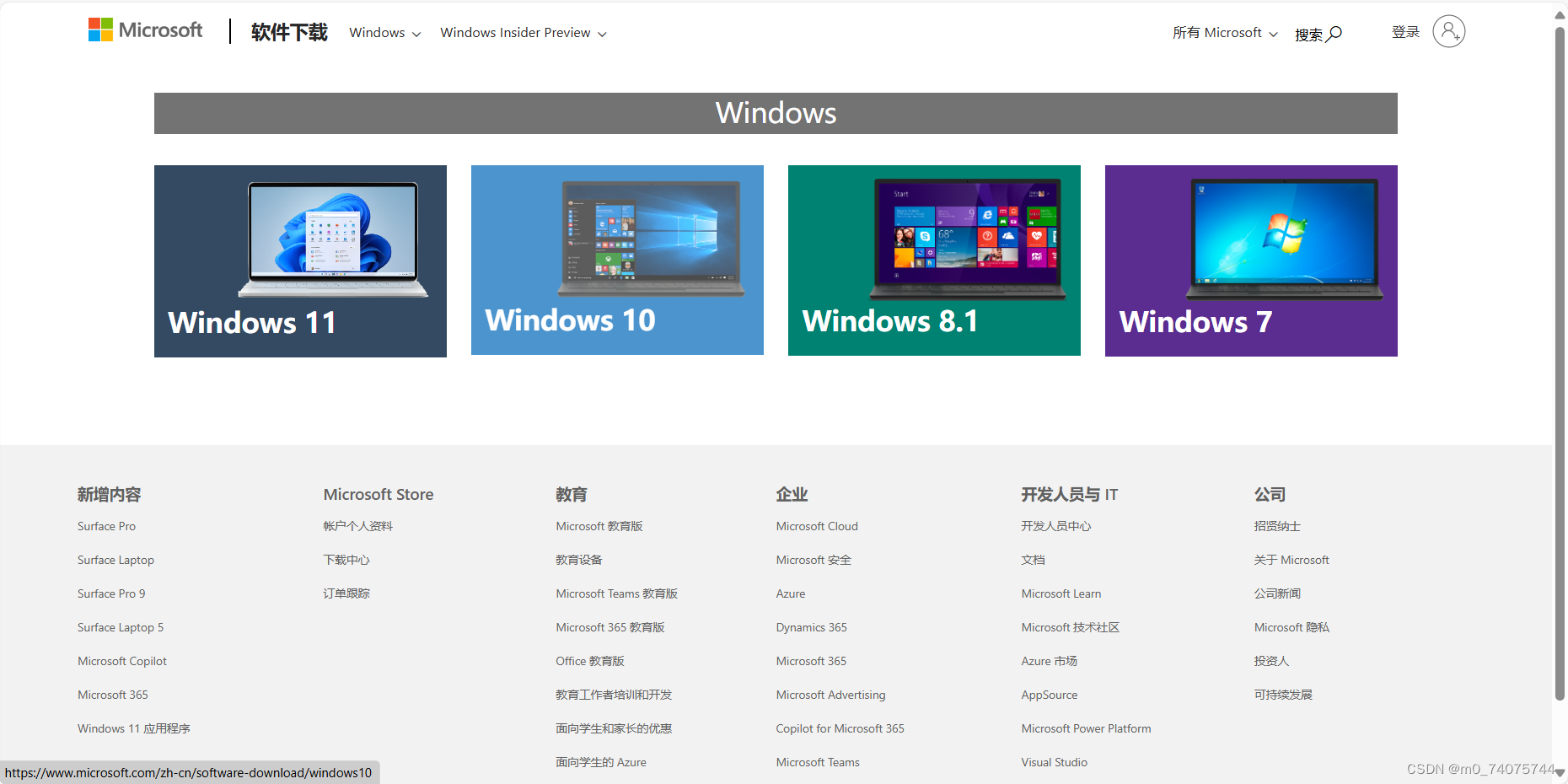
Task: Expand Windows Insider Preview dropdown
Action: click(x=524, y=33)
